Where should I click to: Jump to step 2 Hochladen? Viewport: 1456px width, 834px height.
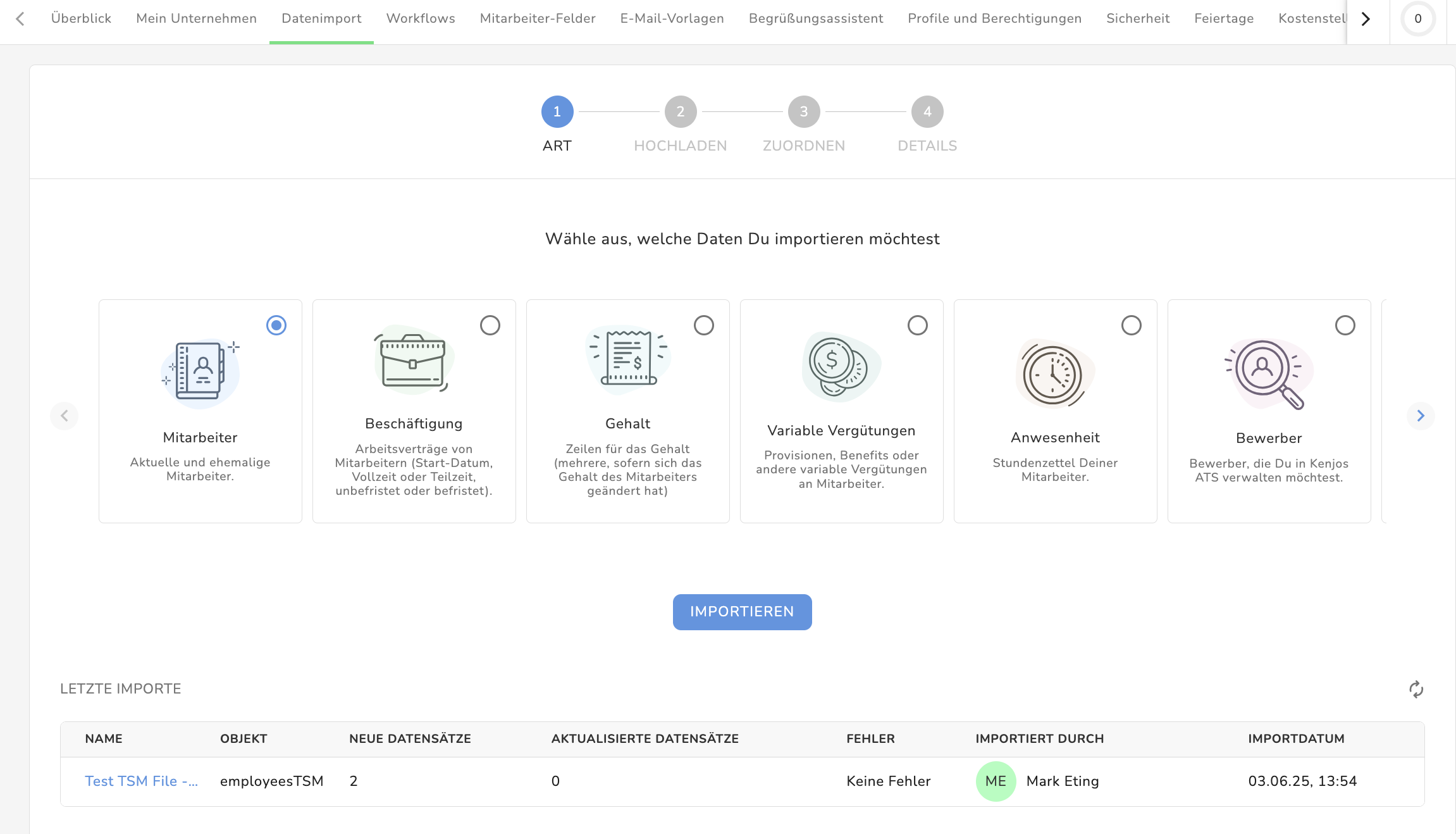[681, 112]
